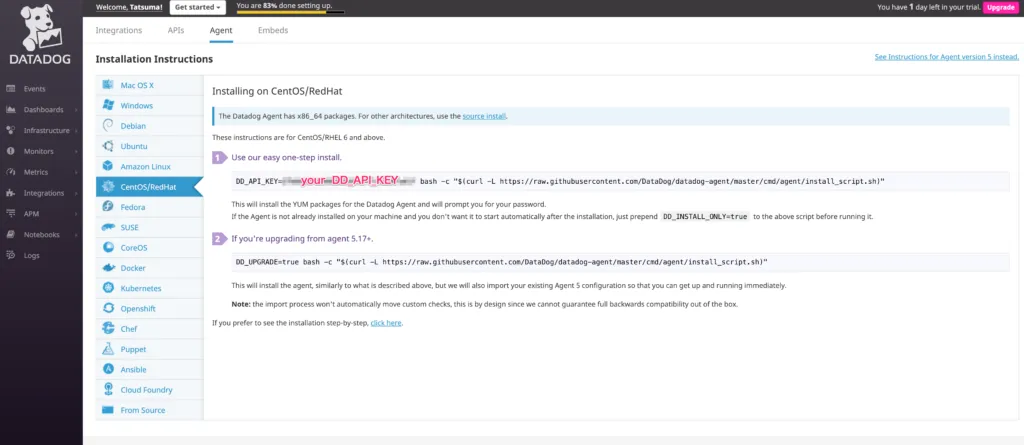Open the Events menu label
This screenshot has height=445, width=1024.
pyautogui.click(x=35, y=89)
